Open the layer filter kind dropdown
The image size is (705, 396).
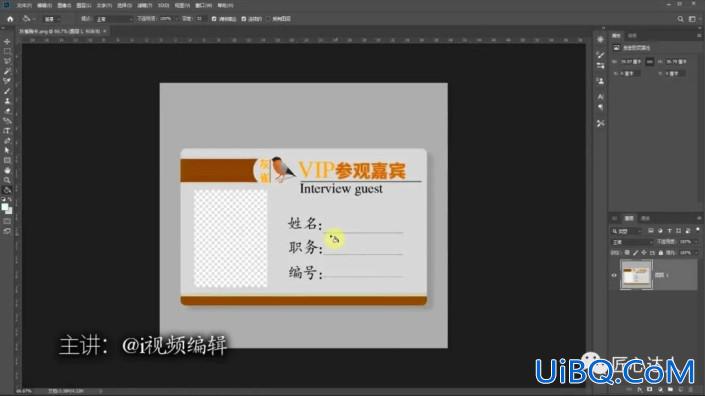pyautogui.click(x=627, y=231)
